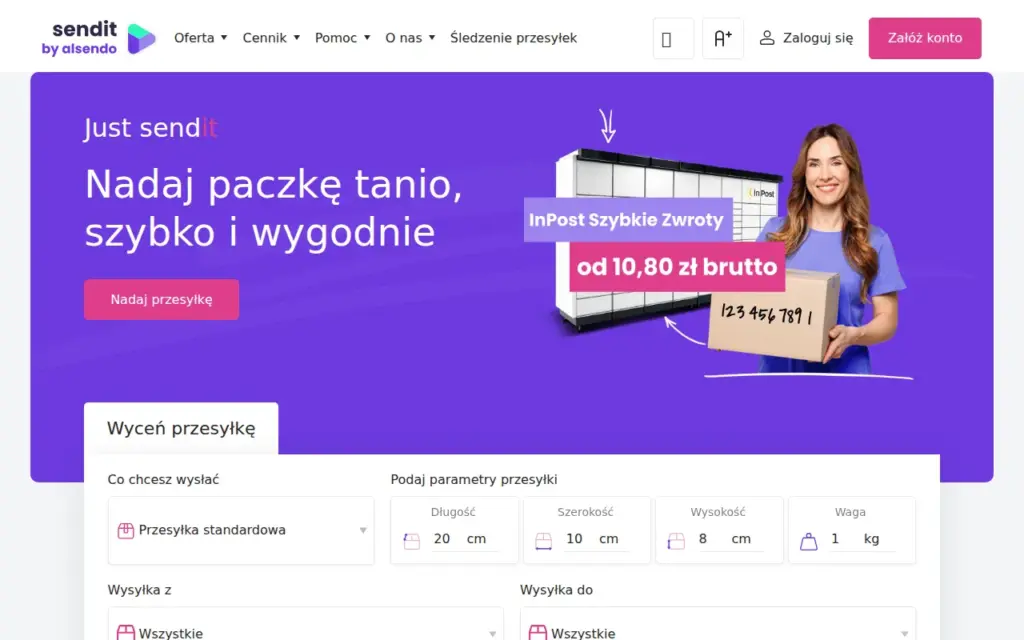The image size is (1024, 640).
Task: Click the user profile icon beside Zaloguj się
Action: click(x=767, y=38)
